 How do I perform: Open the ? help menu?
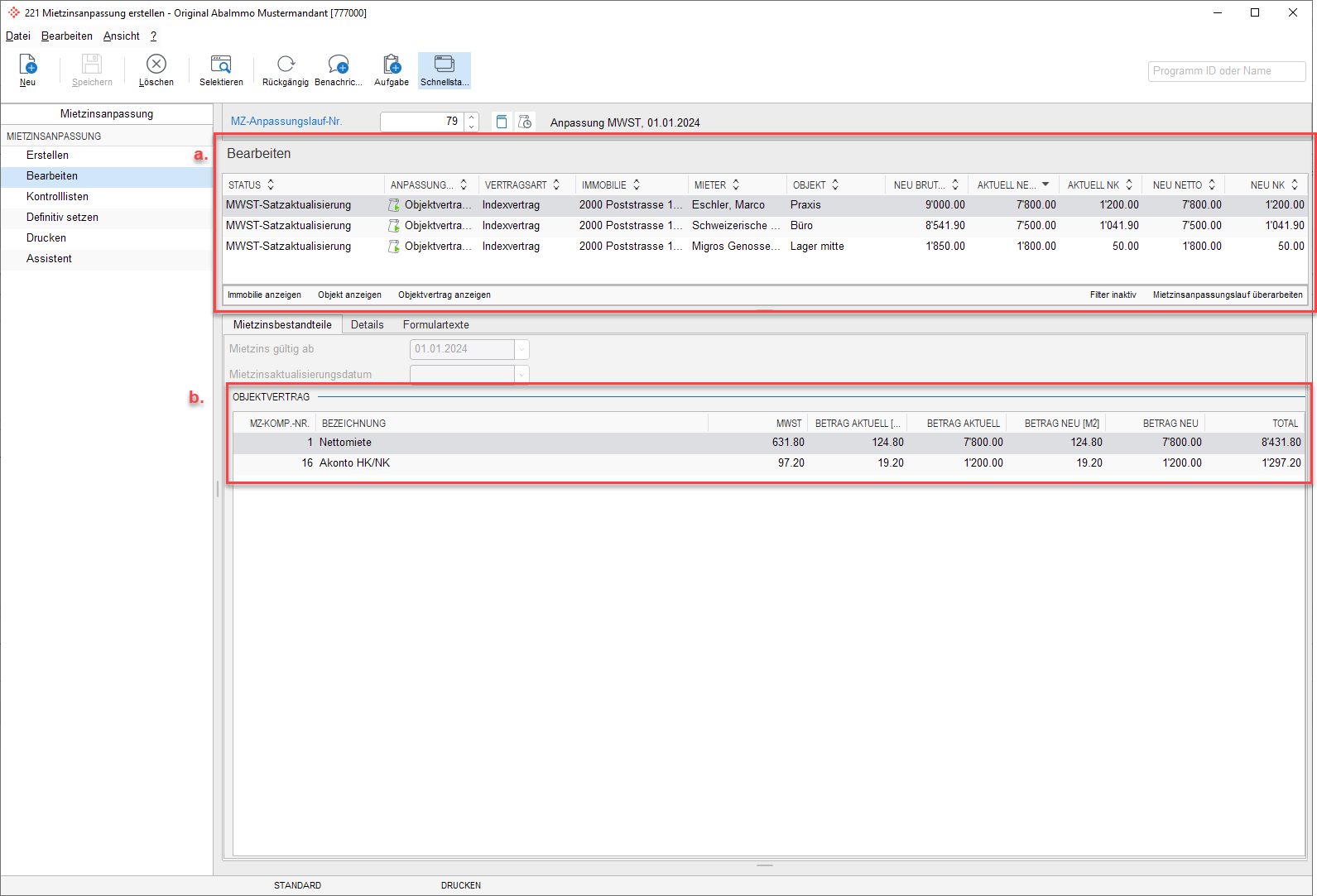153,36
